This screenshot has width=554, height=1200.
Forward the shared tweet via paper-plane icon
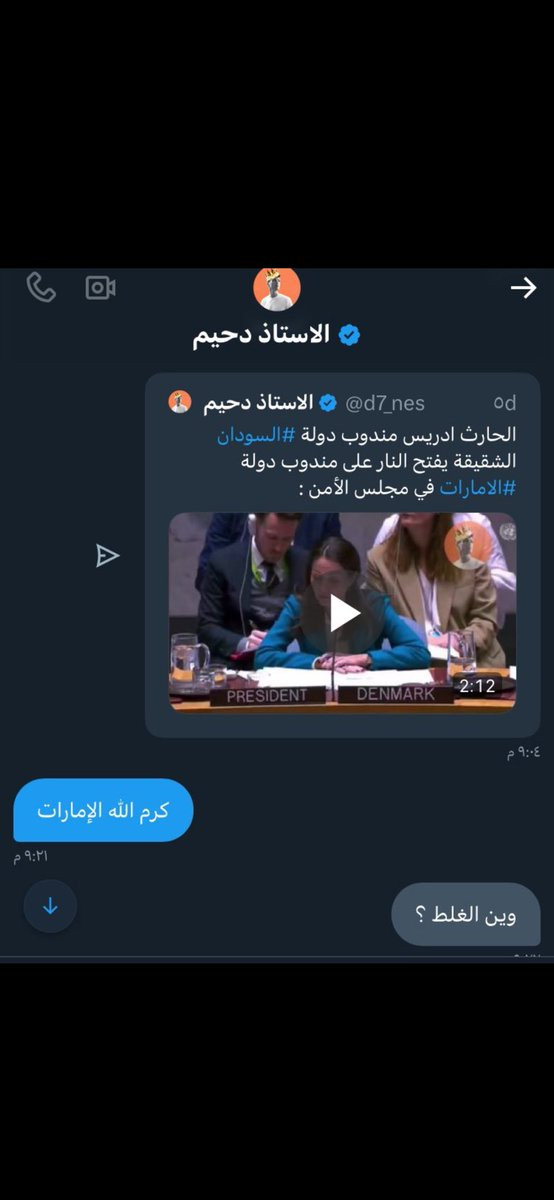(108, 556)
